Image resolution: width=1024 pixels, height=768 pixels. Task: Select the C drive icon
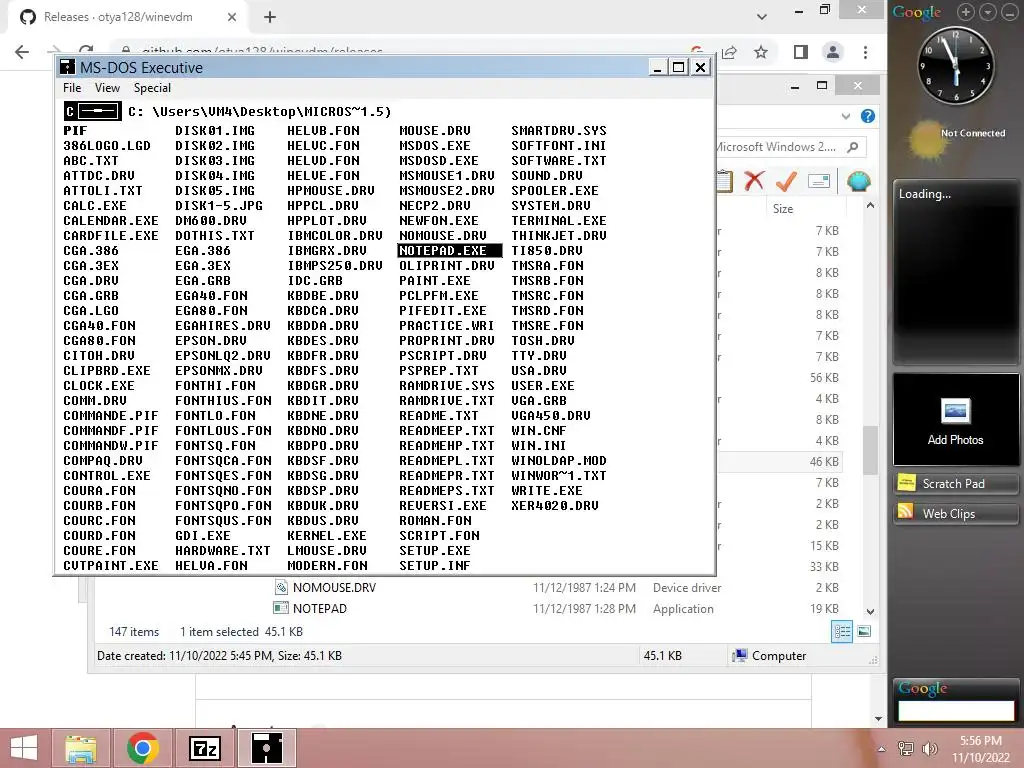[x=93, y=111]
